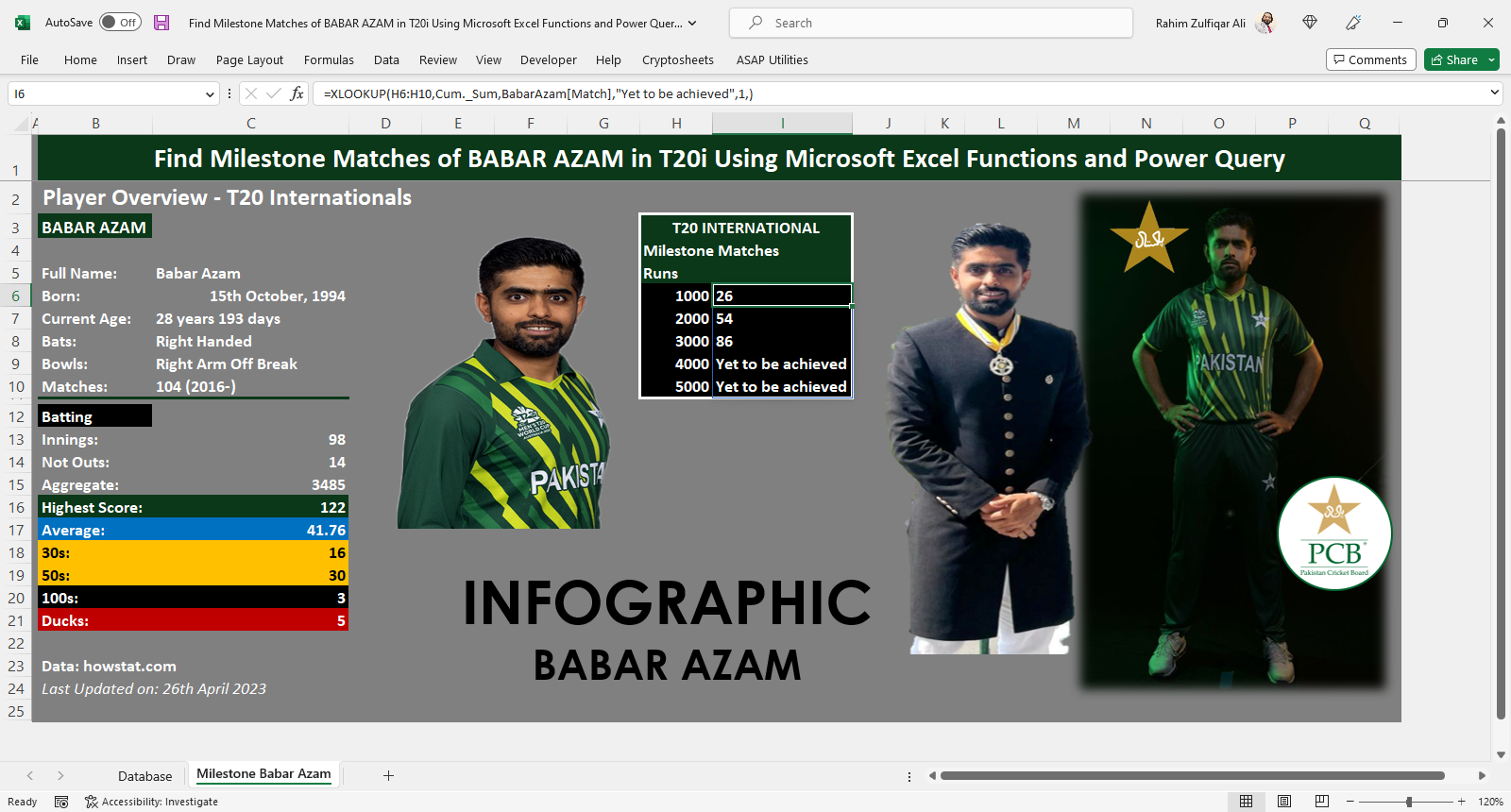Viewport: 1511px width, 812px height.
Task: Select the View tab
Action: tap(488, 59)
